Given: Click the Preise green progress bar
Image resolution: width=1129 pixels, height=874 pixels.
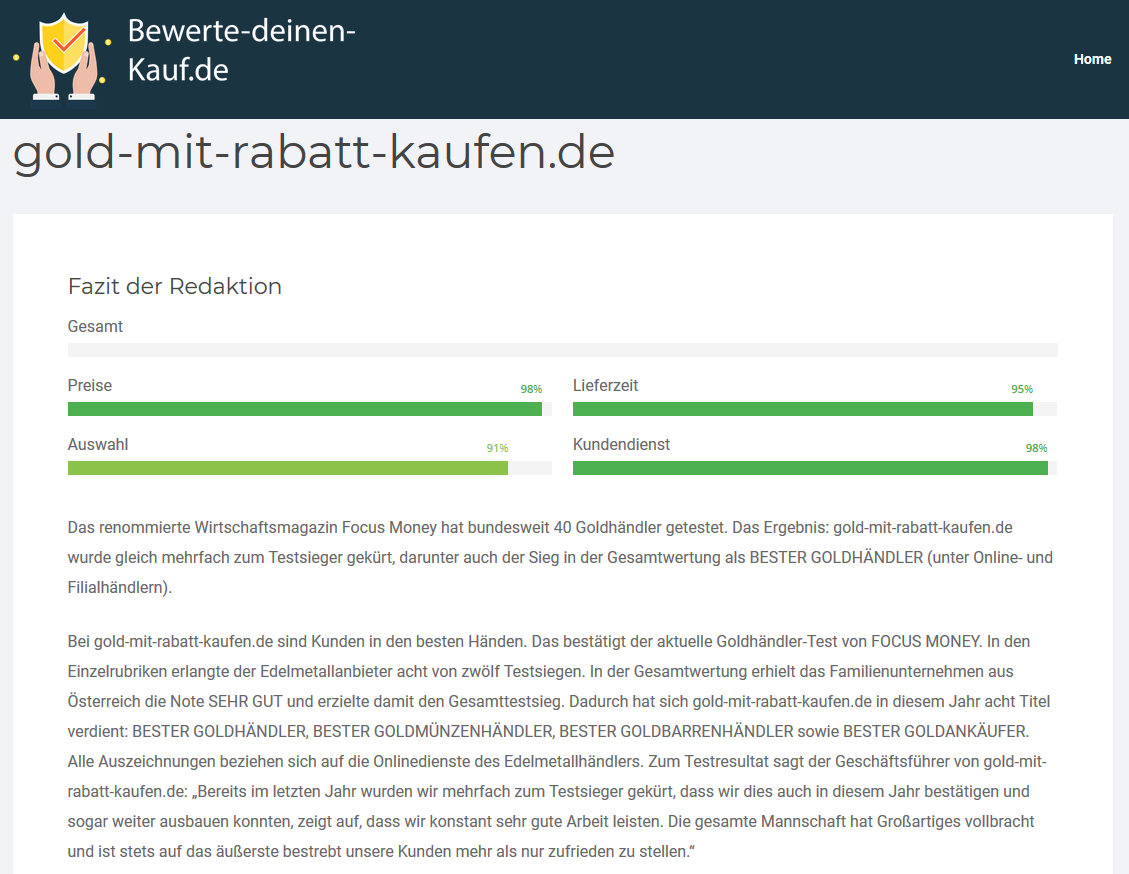Looking at the screenshot, I should pyautogui.click(x=305, y=409).
